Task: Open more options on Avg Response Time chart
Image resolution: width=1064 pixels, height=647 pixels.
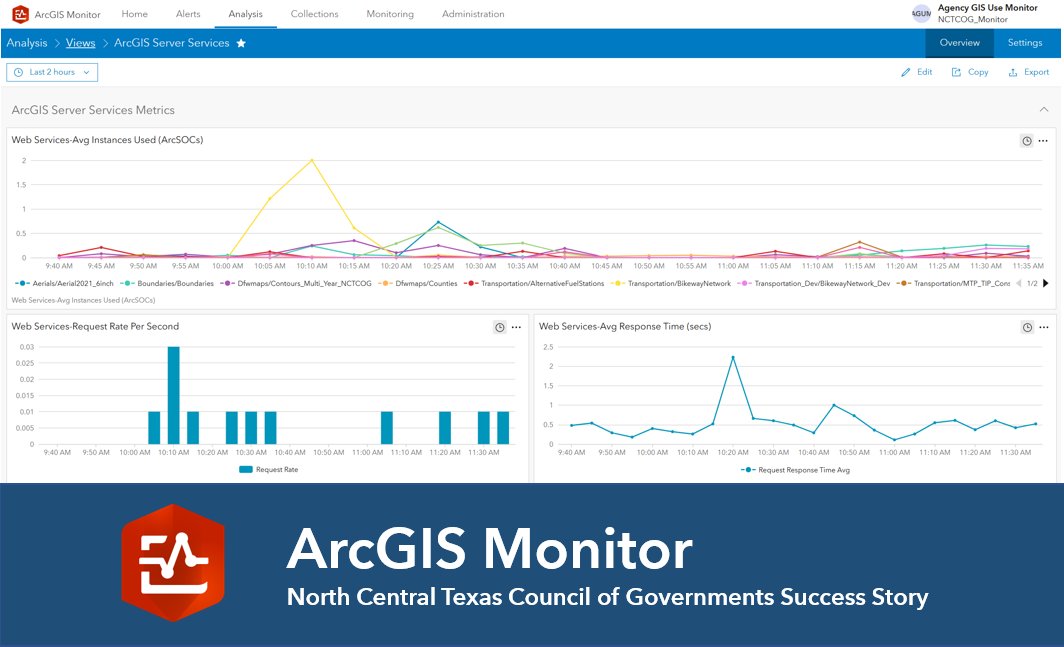Action: (1044, 327)
